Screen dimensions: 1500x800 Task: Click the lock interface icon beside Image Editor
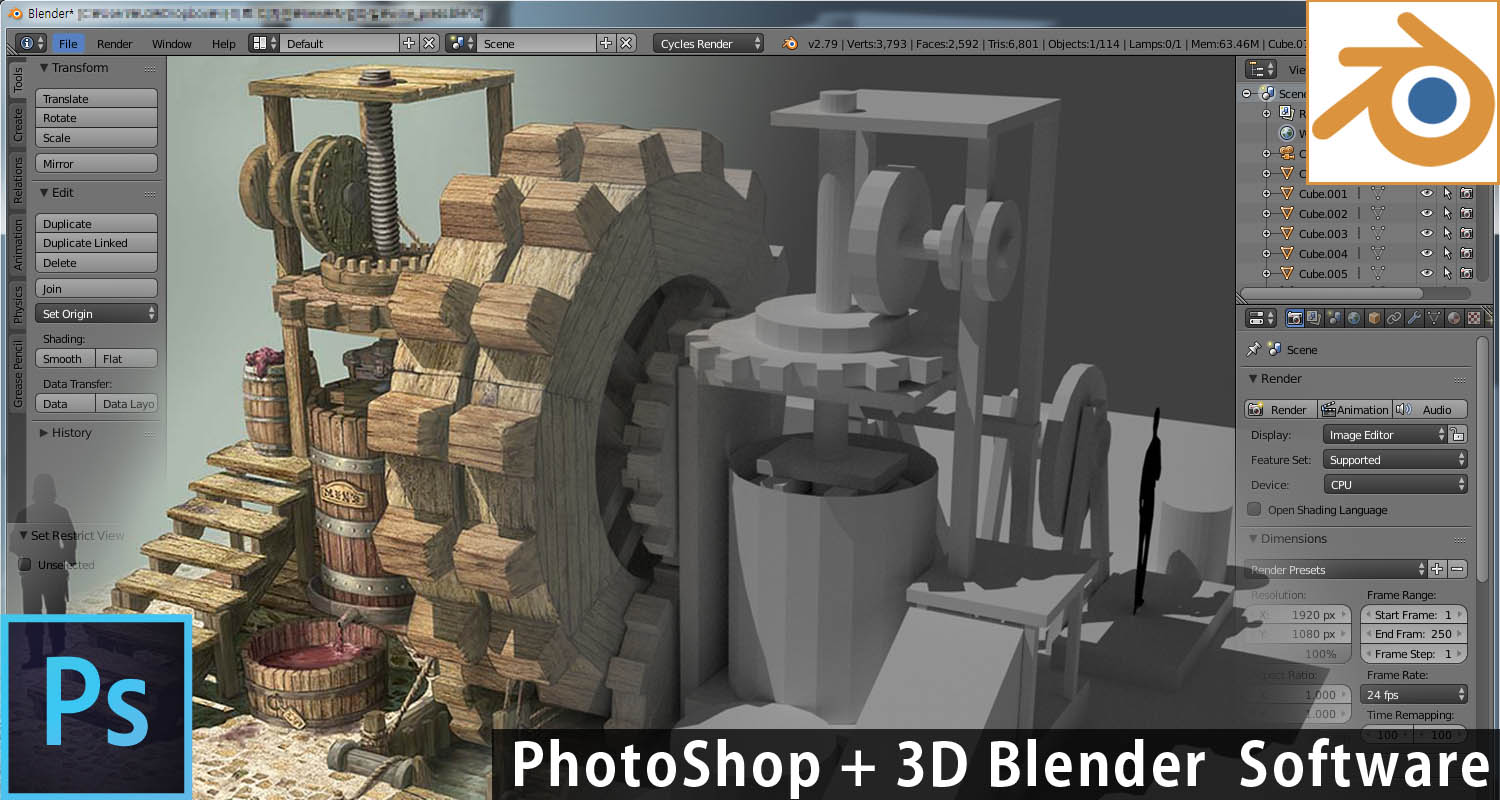1458,435
